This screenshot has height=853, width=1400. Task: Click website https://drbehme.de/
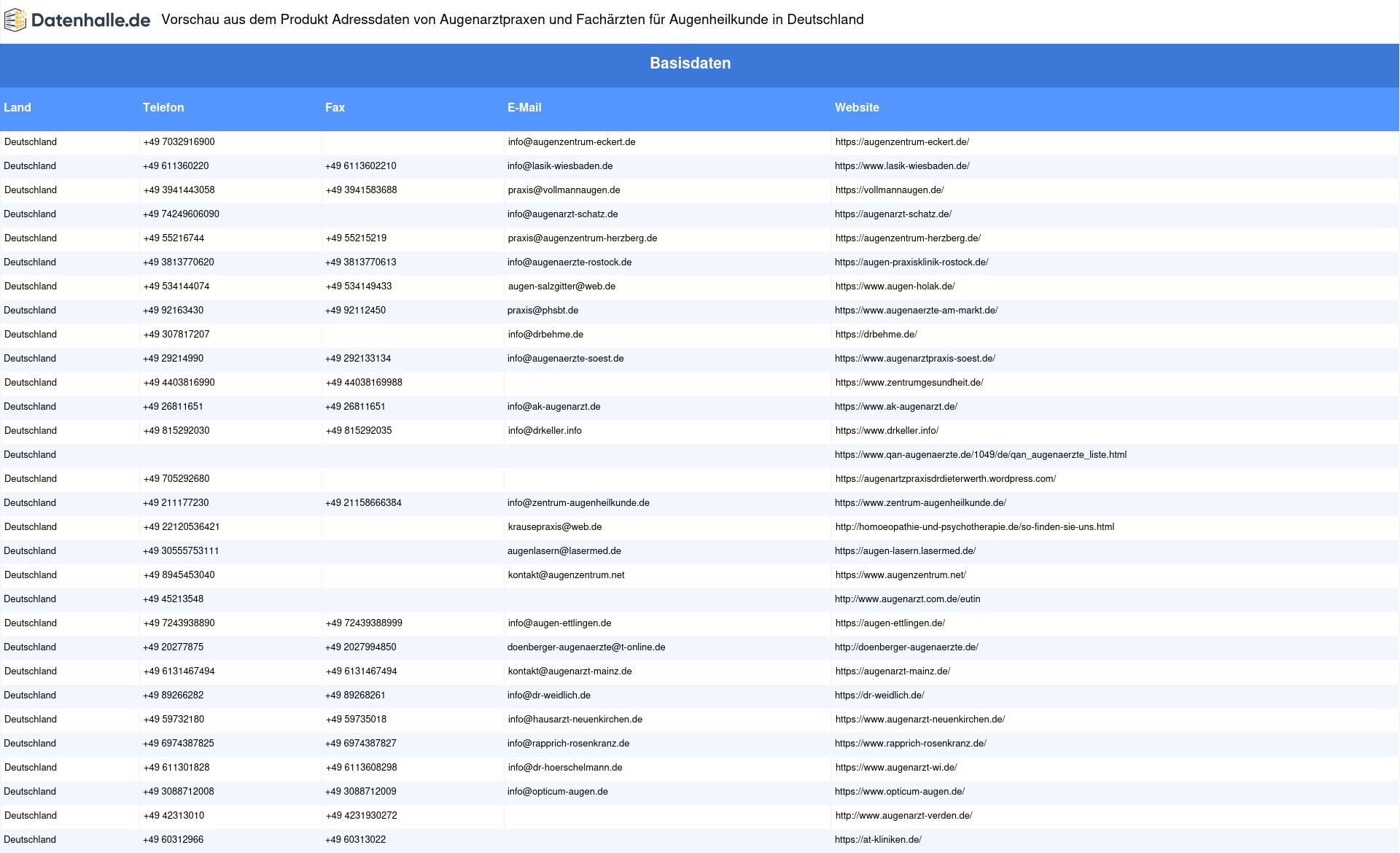click(x=876, y=335)
